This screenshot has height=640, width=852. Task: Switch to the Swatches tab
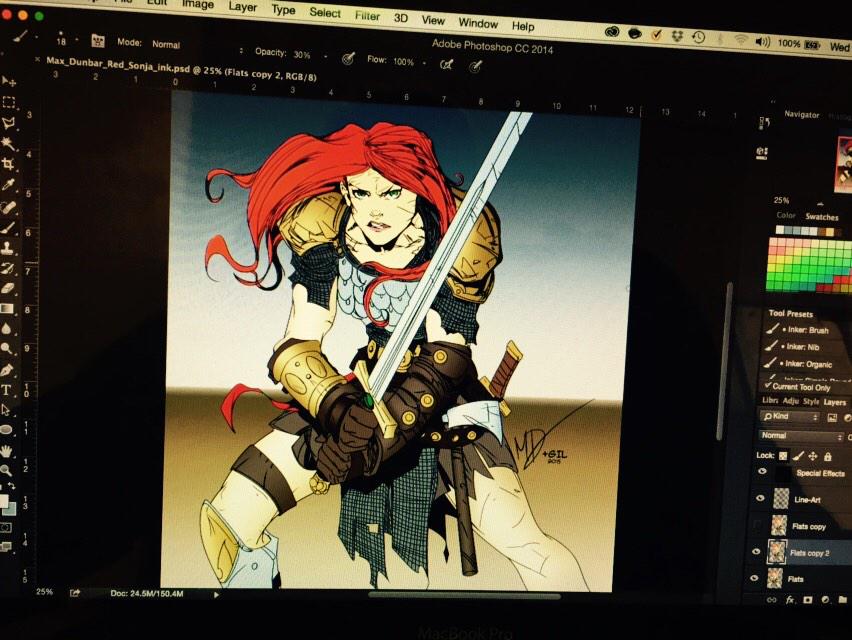pyautogui.click(x=822, y=217)
